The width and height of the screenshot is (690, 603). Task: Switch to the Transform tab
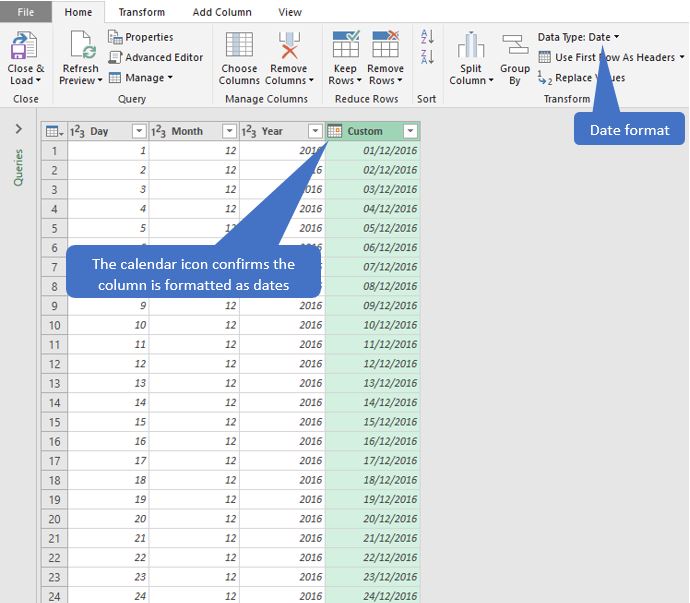click(x=142, y=12)
